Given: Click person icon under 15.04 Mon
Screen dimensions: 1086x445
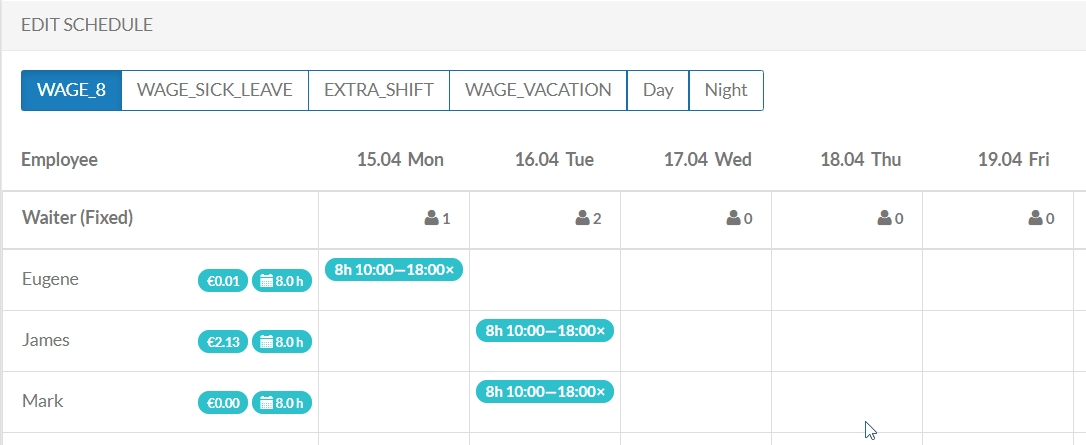Looking at the screenshot, I should pos(431,218).
